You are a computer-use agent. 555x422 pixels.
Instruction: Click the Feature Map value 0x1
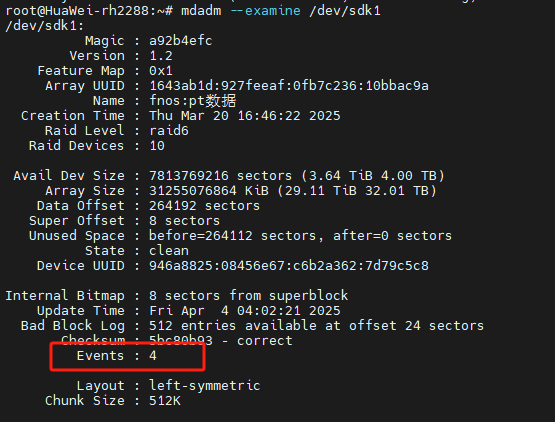tap(161, 71)
